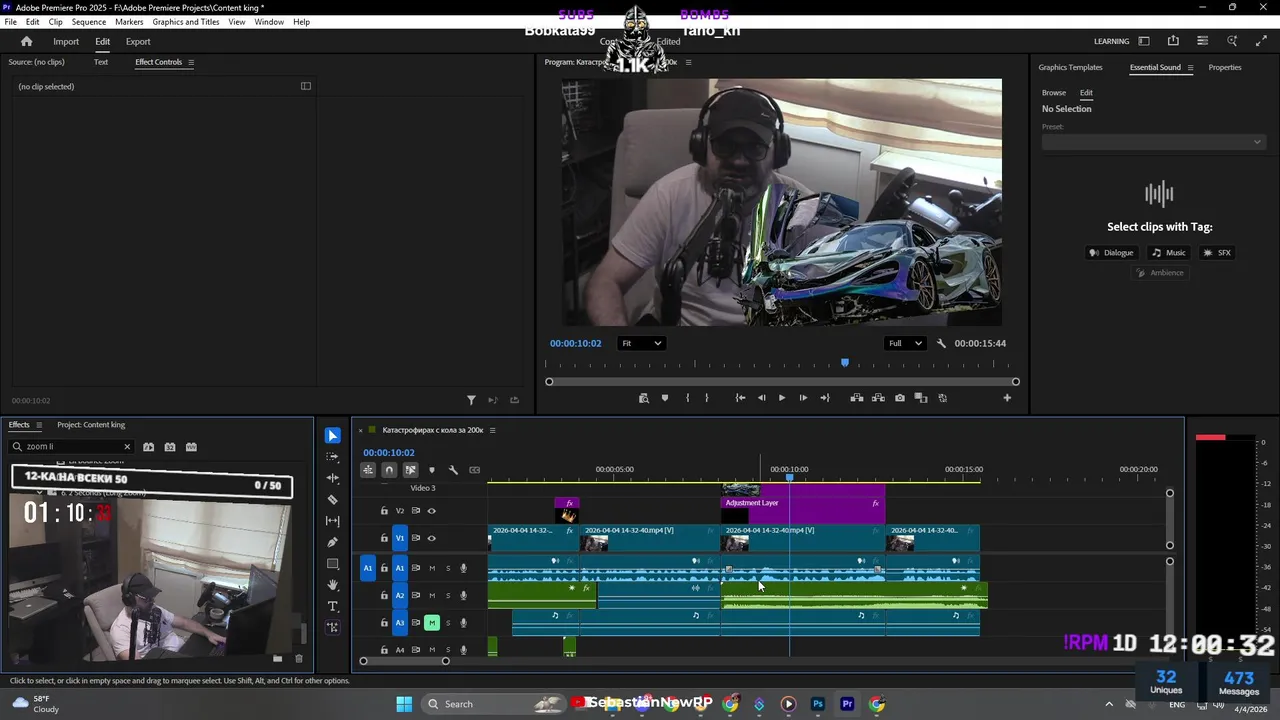
Task: Open the Fit zoom level dropdown
Action: tap(641, 343)
